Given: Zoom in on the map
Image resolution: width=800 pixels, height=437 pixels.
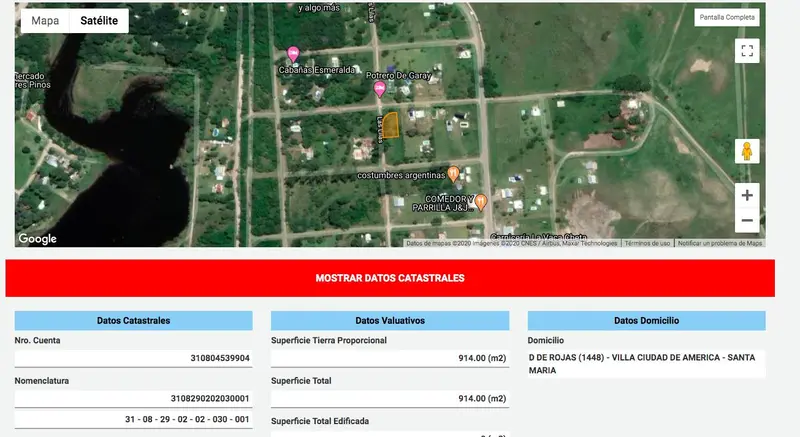Looking at the screenshot, I should pyautogui.click(x=747, y=195).
